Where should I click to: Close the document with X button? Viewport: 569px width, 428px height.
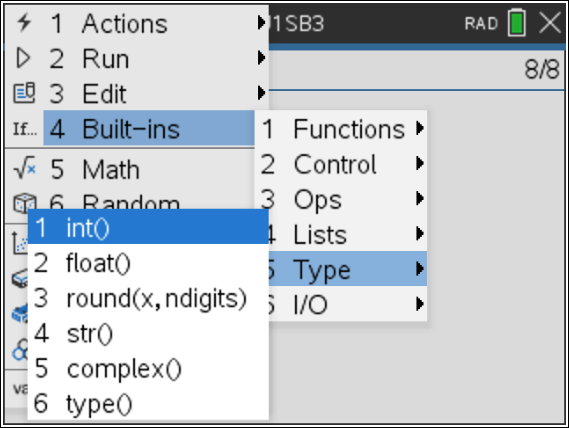coord(550,23)
